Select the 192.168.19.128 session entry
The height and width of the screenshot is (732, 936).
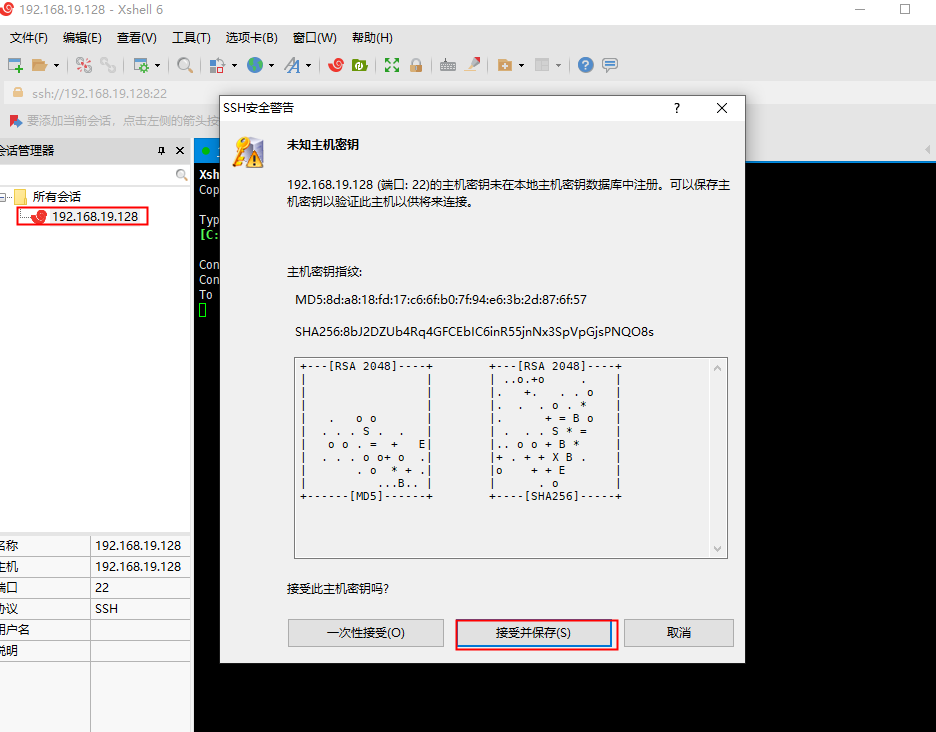[90, 216]
